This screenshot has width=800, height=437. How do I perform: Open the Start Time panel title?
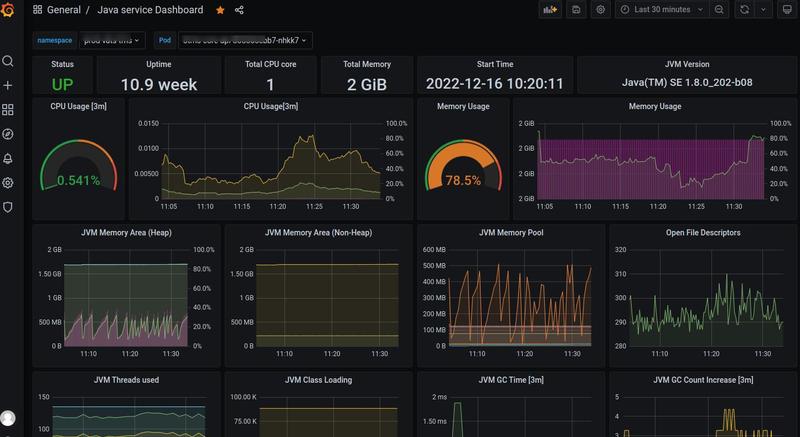click(495, 64)
